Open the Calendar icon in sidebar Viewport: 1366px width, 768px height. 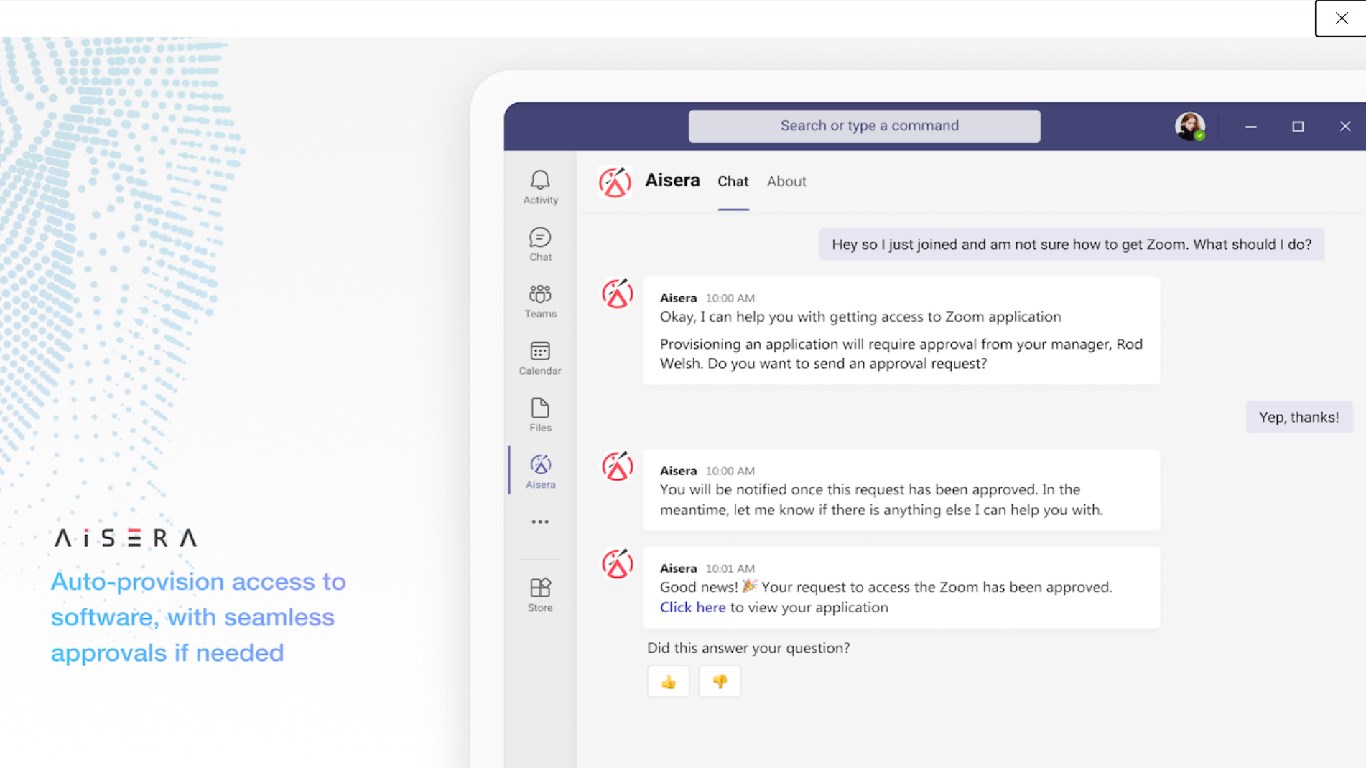coord(540,358)
